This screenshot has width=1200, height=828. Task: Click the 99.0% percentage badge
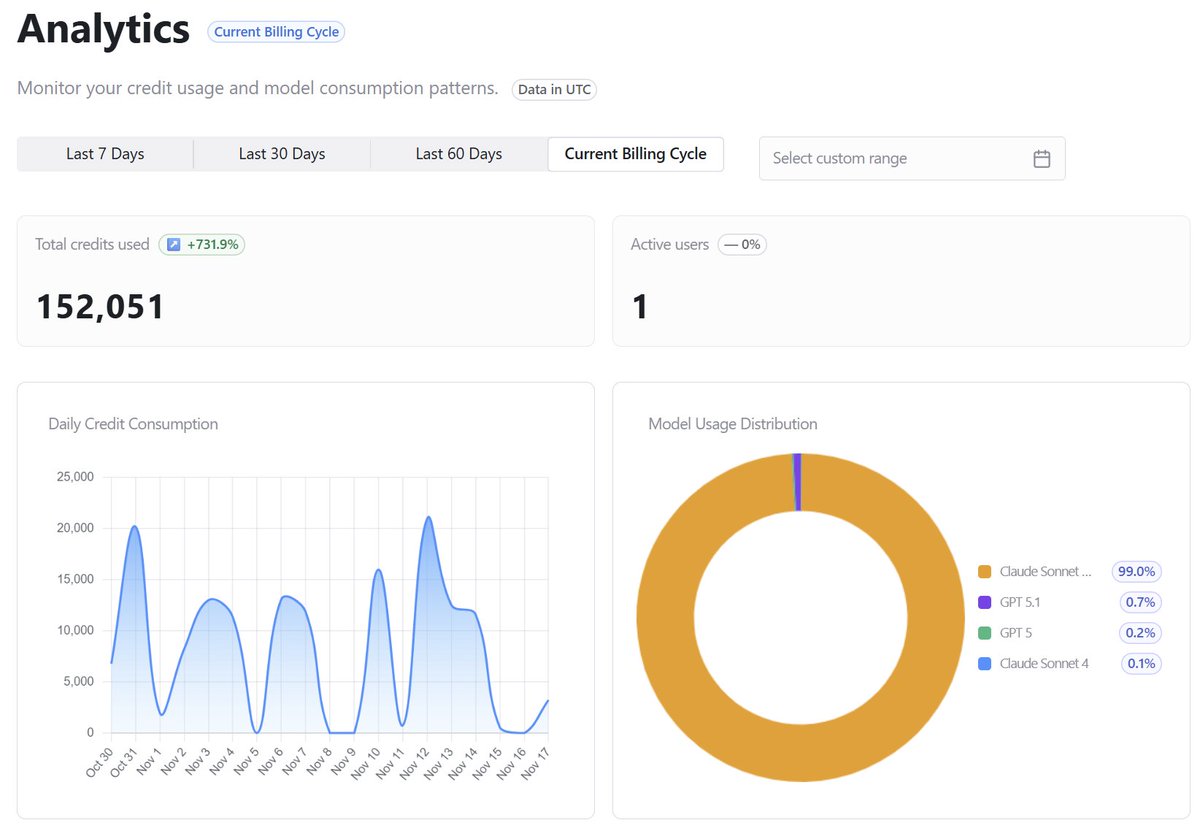coord(1137,572)
